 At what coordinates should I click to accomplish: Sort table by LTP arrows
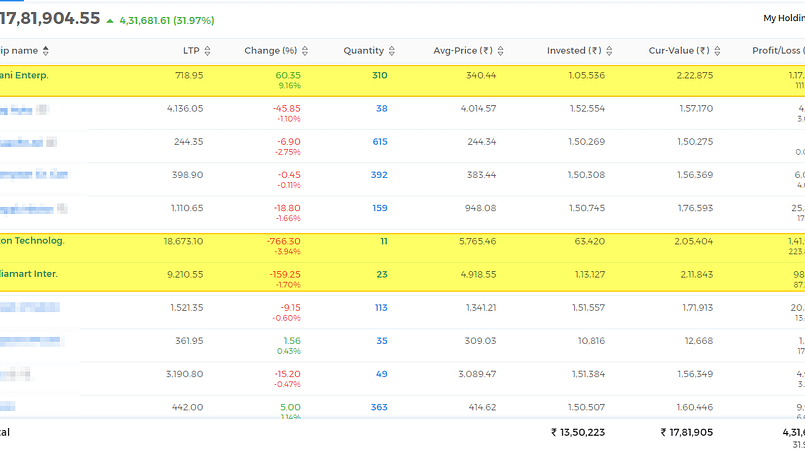click(207, 51)
